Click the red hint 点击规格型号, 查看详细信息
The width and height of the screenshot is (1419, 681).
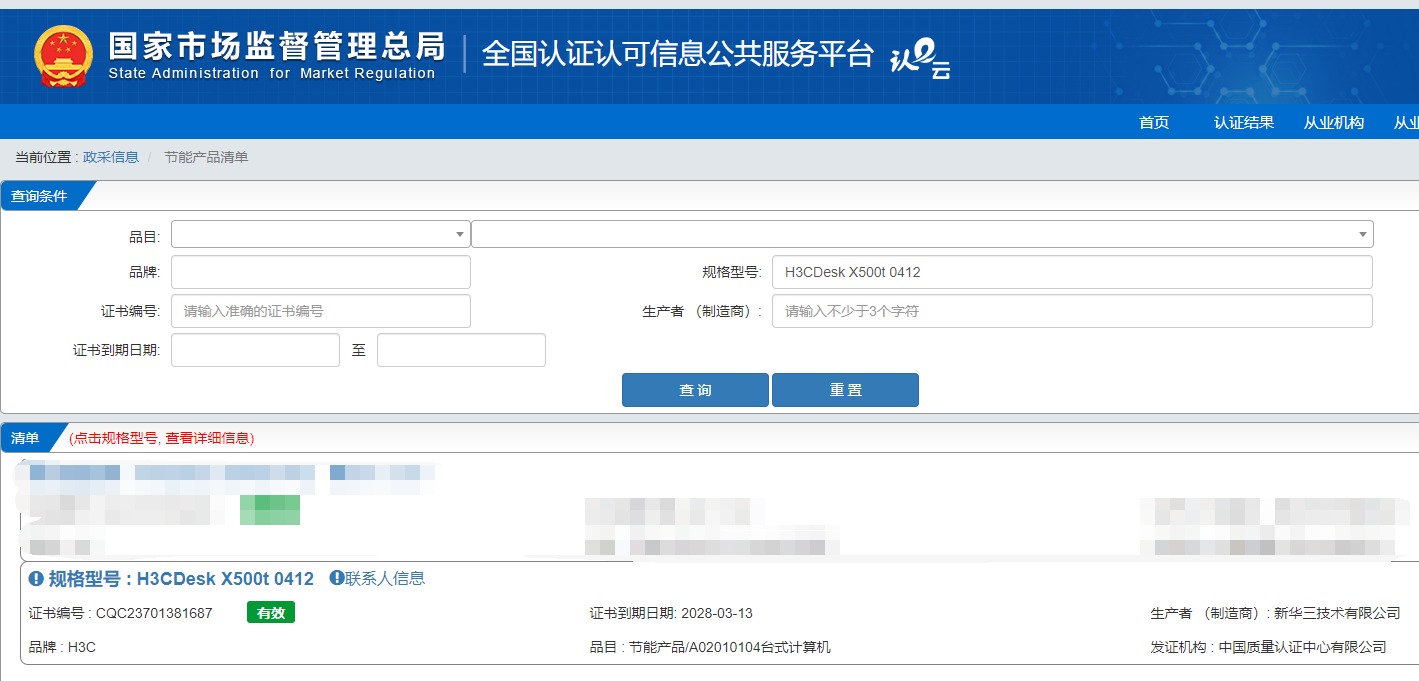[162, 438]
